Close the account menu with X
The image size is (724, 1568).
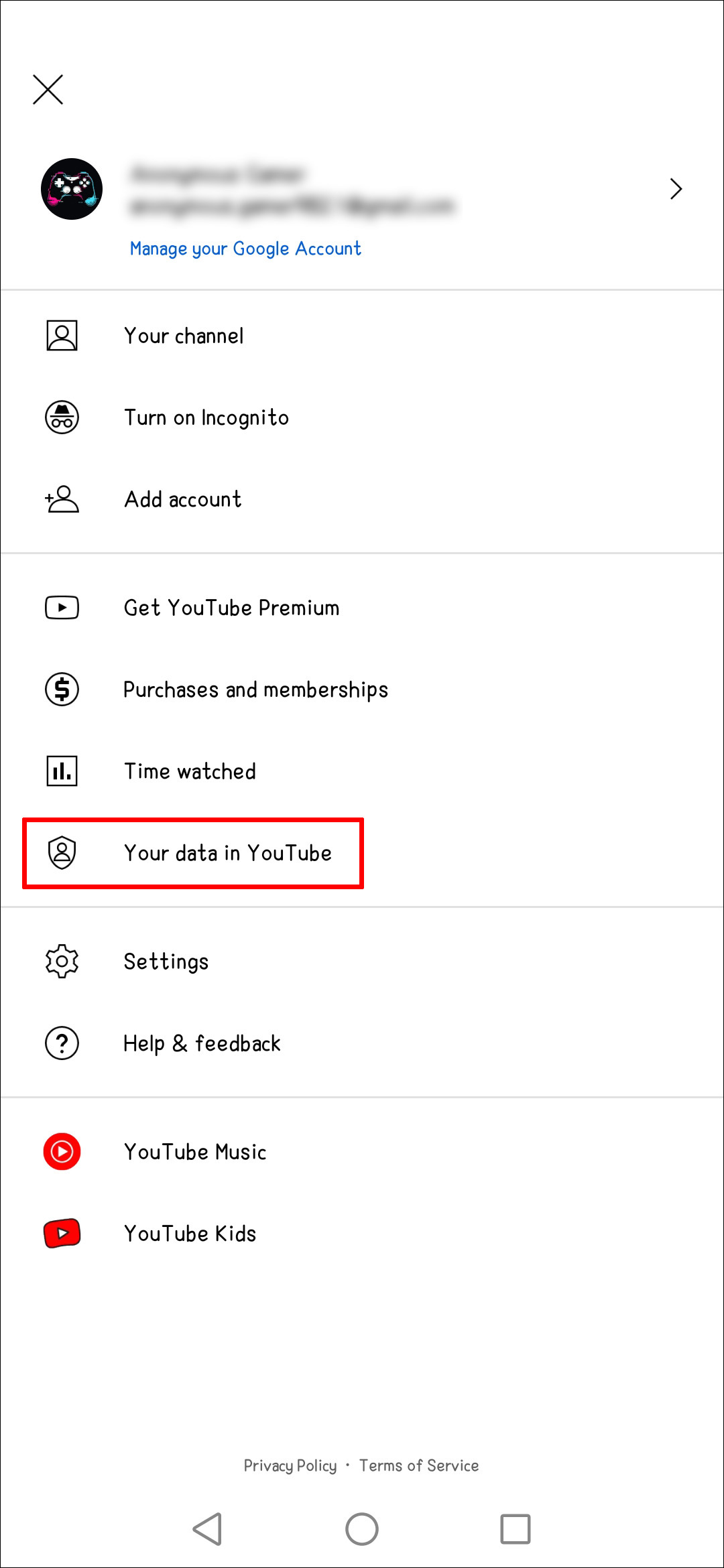(48, 90)
